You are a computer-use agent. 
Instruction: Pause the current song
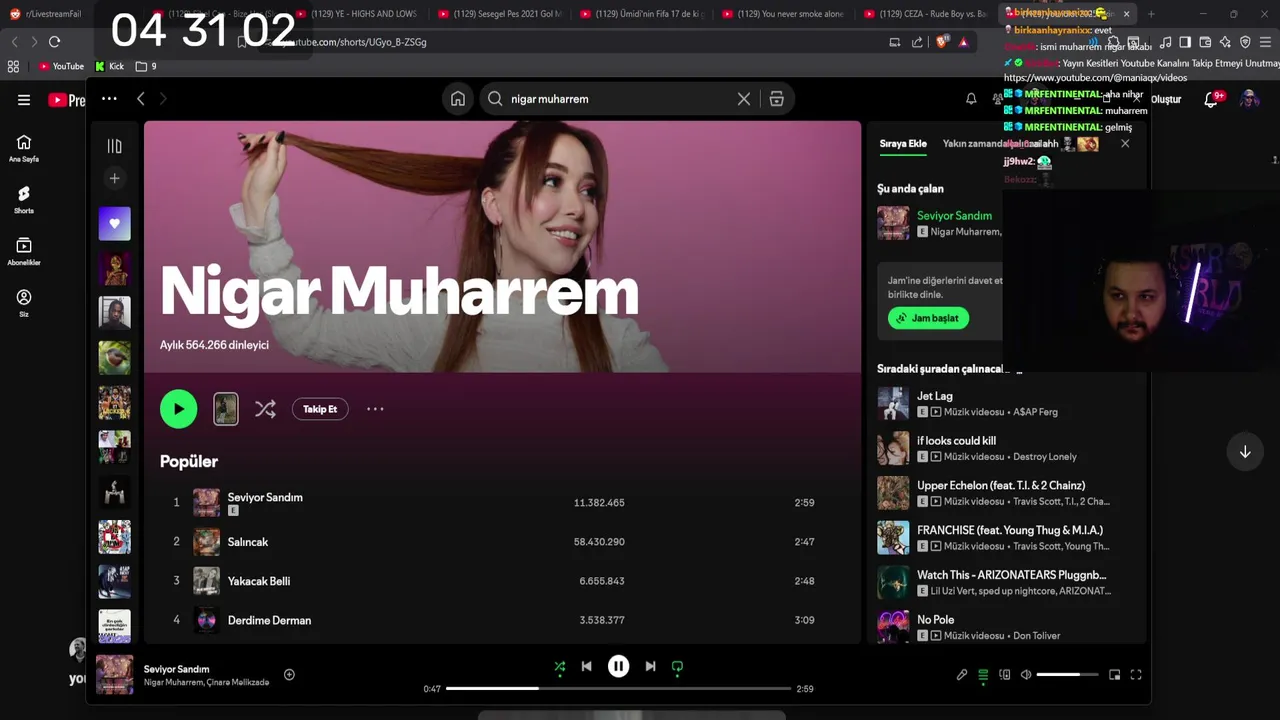coord(619,666)
